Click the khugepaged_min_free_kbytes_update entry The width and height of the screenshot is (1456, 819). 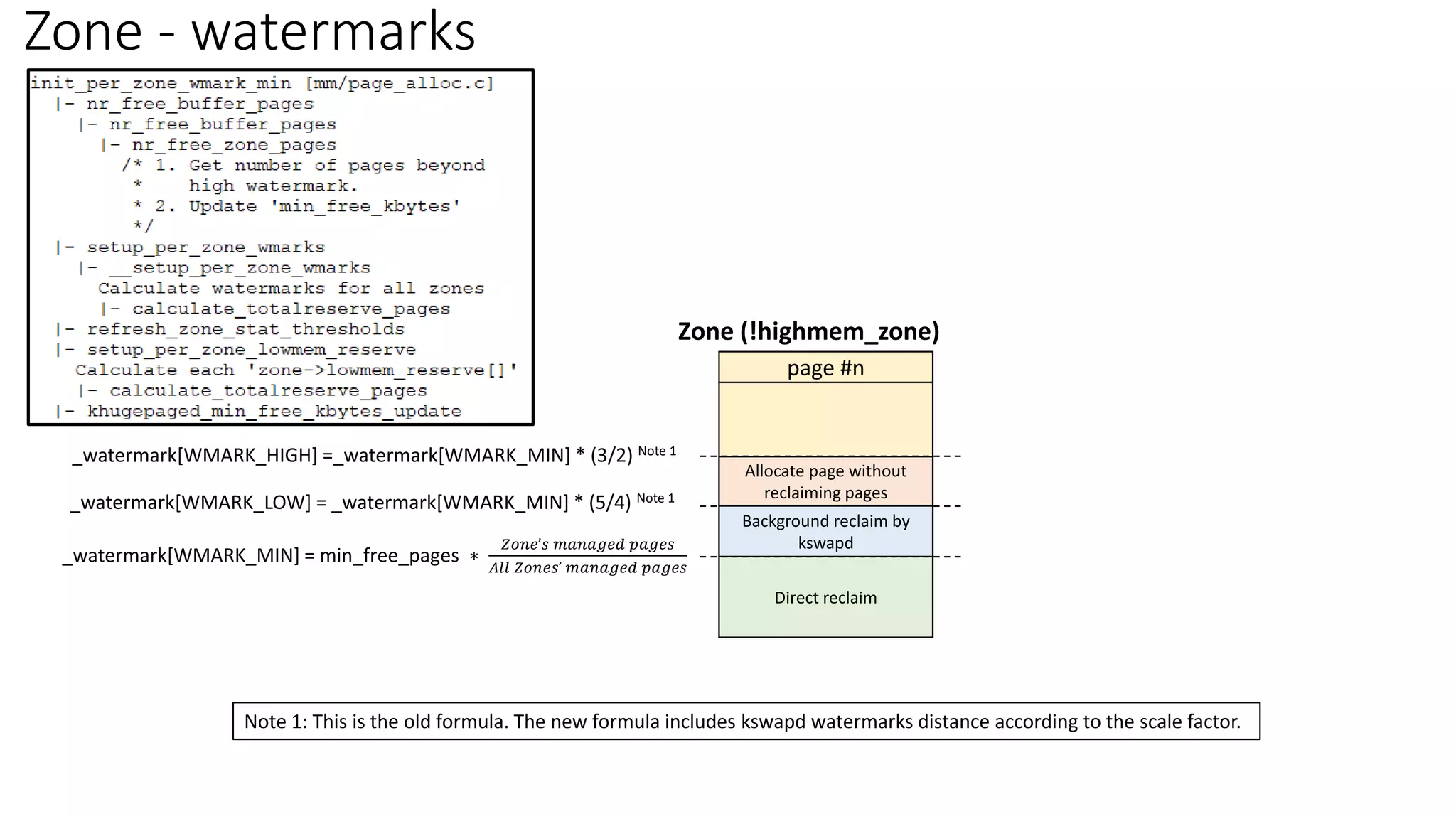273,412
